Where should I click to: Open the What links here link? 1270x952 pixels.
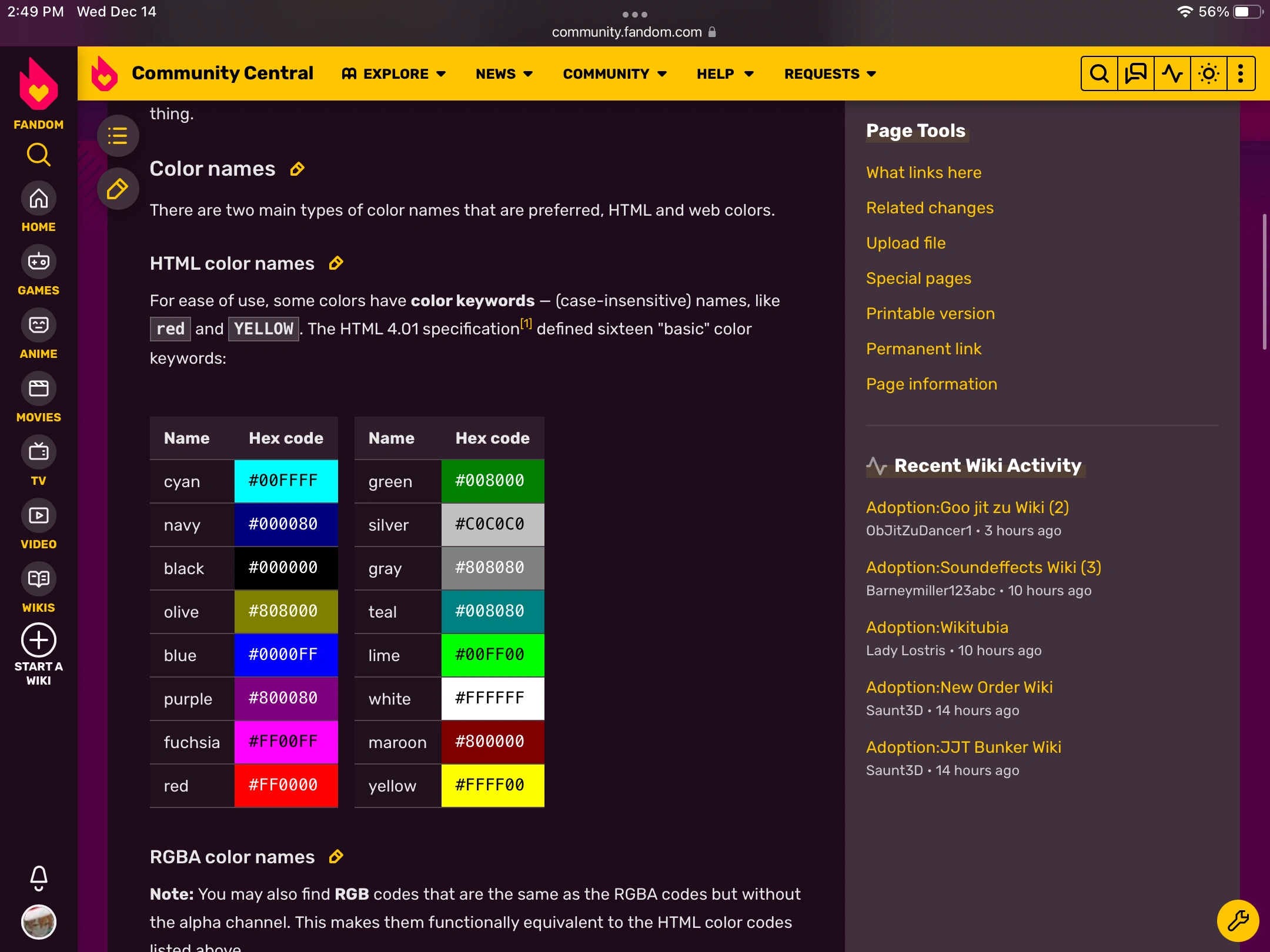(923, 172)
